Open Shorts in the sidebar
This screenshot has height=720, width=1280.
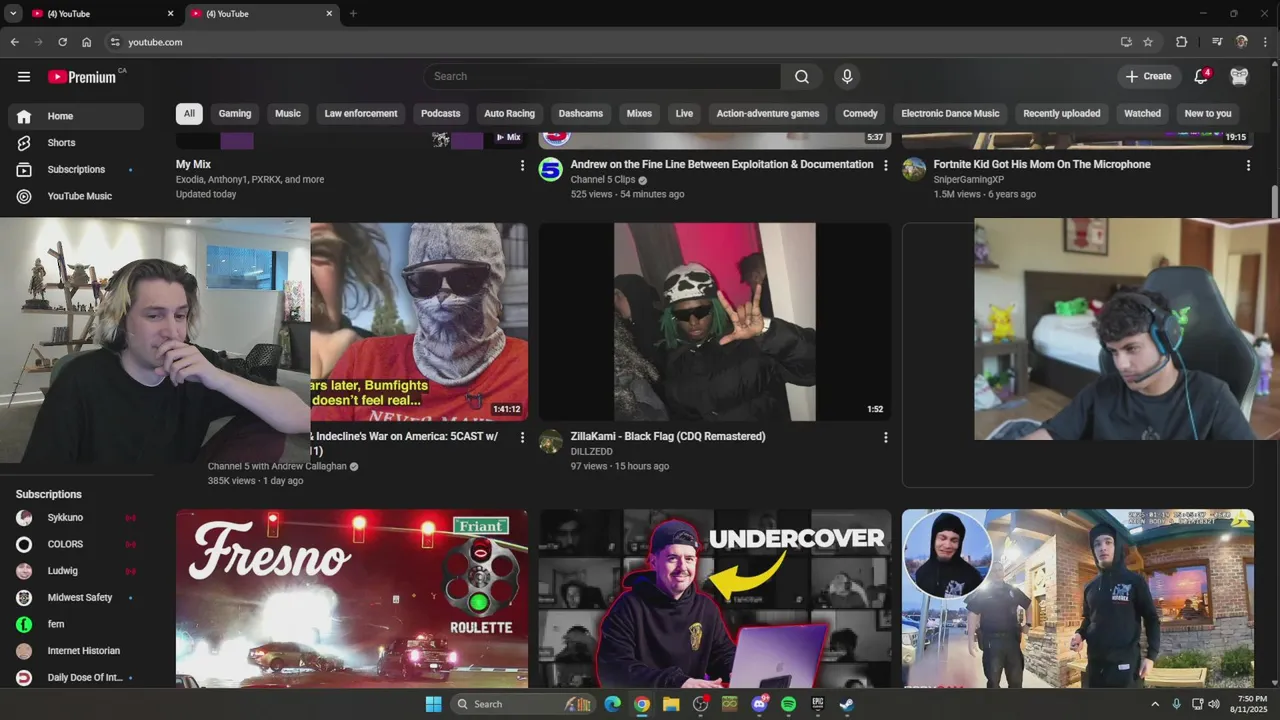76,143
